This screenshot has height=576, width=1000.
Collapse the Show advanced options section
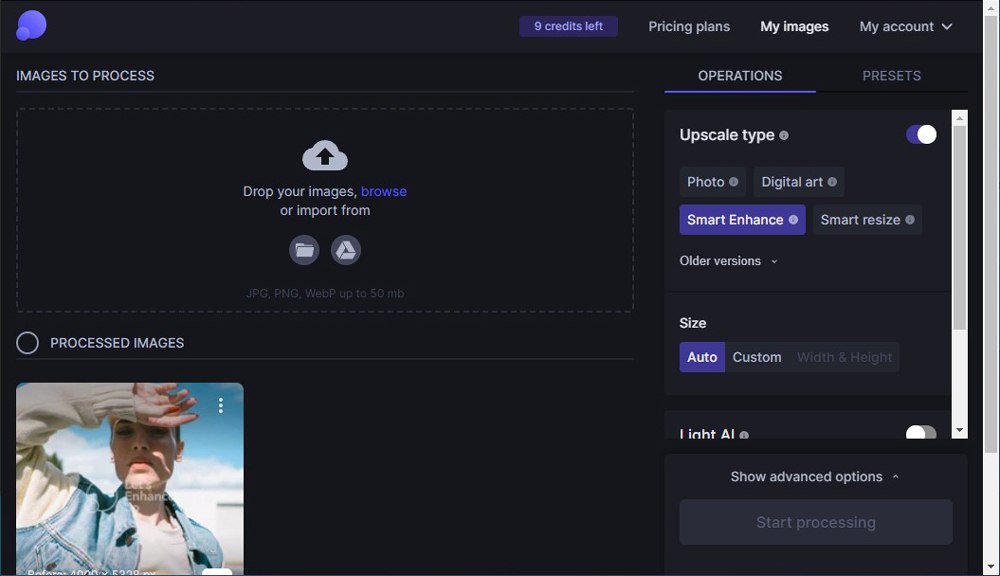(x=815, y=477)
